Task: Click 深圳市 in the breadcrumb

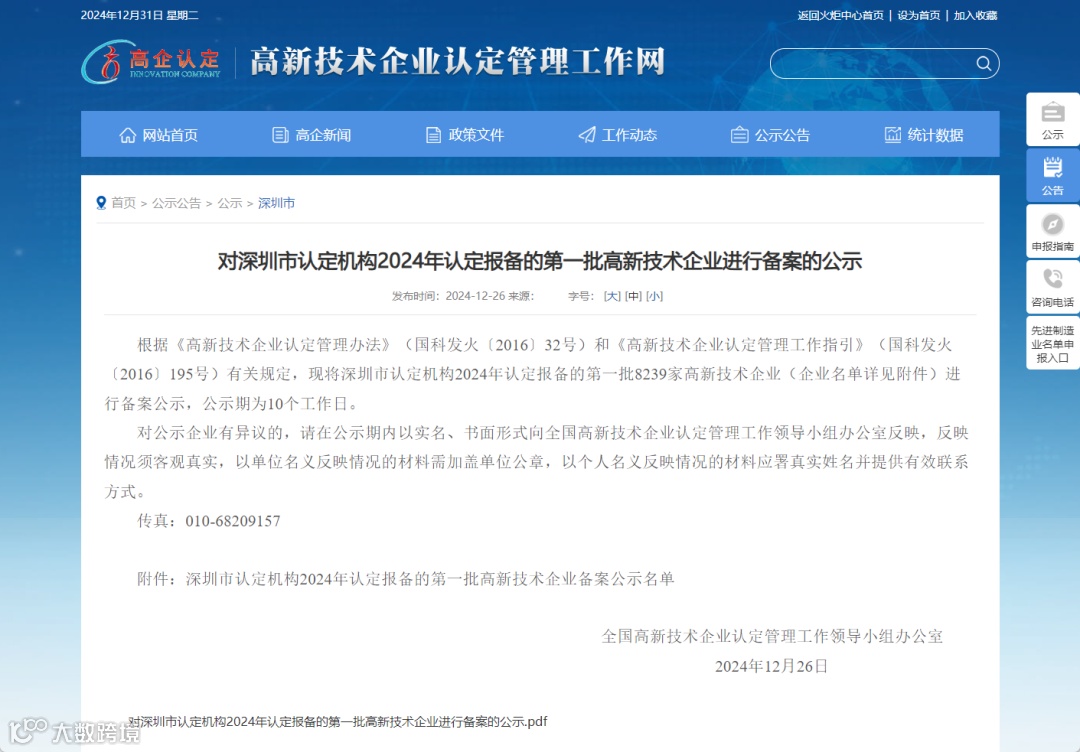Action: (276, 203)
